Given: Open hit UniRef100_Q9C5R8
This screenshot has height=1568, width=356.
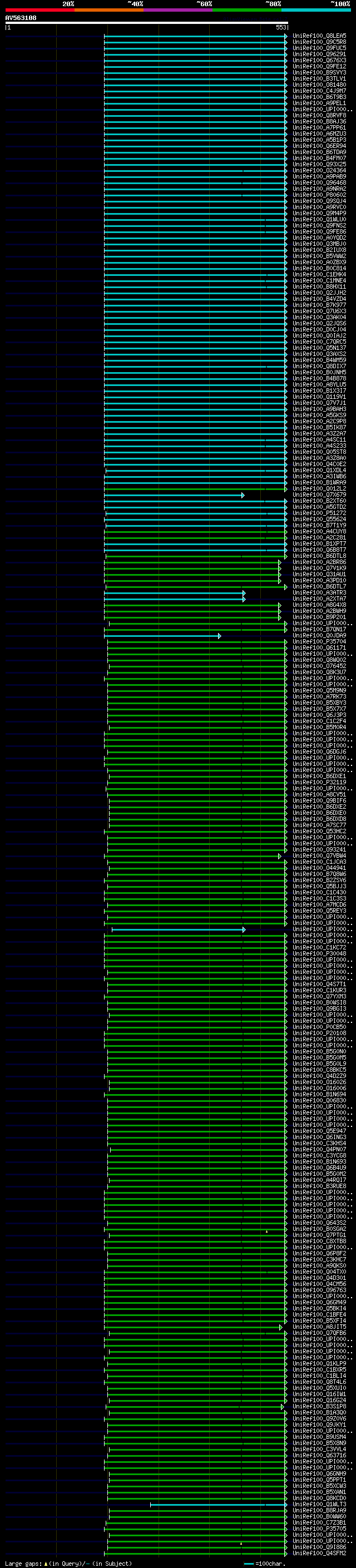Looking at the screenshot, I should (319, 42).
